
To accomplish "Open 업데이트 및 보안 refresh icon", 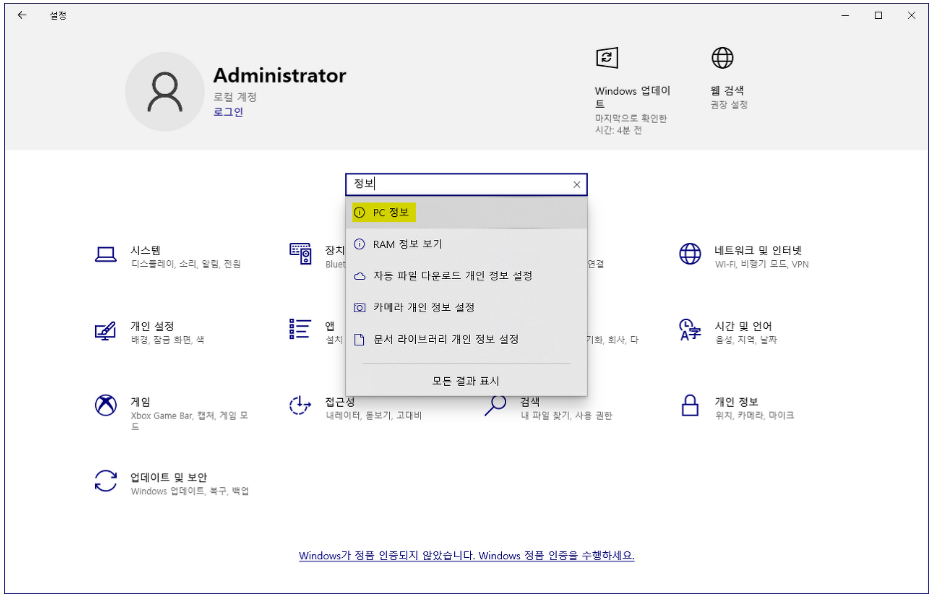I will [x=106, y=481].
